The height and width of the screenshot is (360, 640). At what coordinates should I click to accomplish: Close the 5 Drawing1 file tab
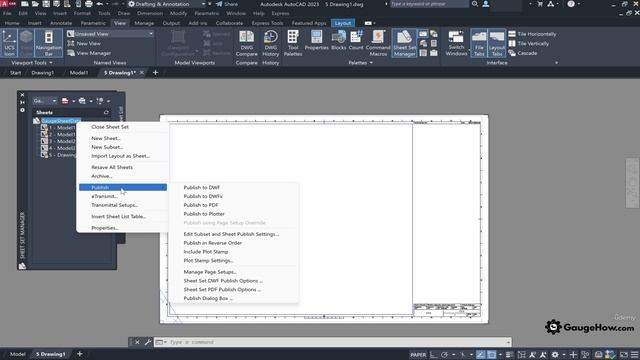(x=142, y=73)
